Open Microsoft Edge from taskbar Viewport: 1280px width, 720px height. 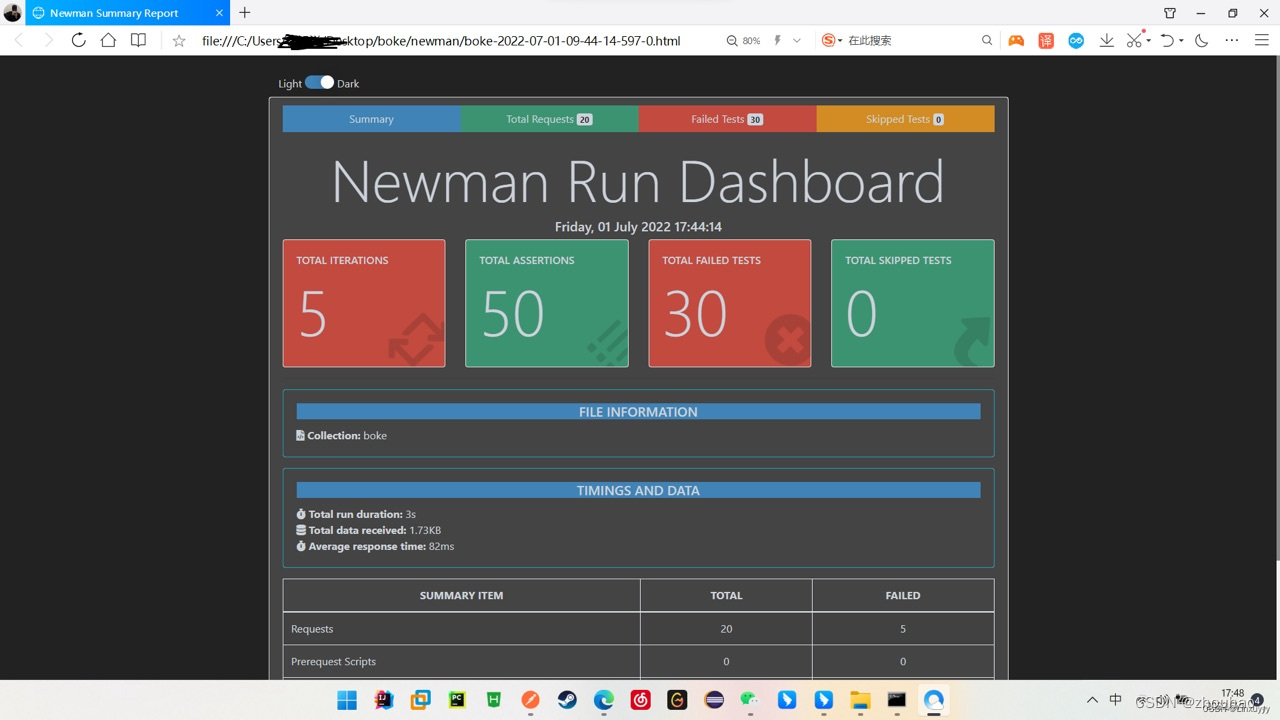click(x=604, y=700)
